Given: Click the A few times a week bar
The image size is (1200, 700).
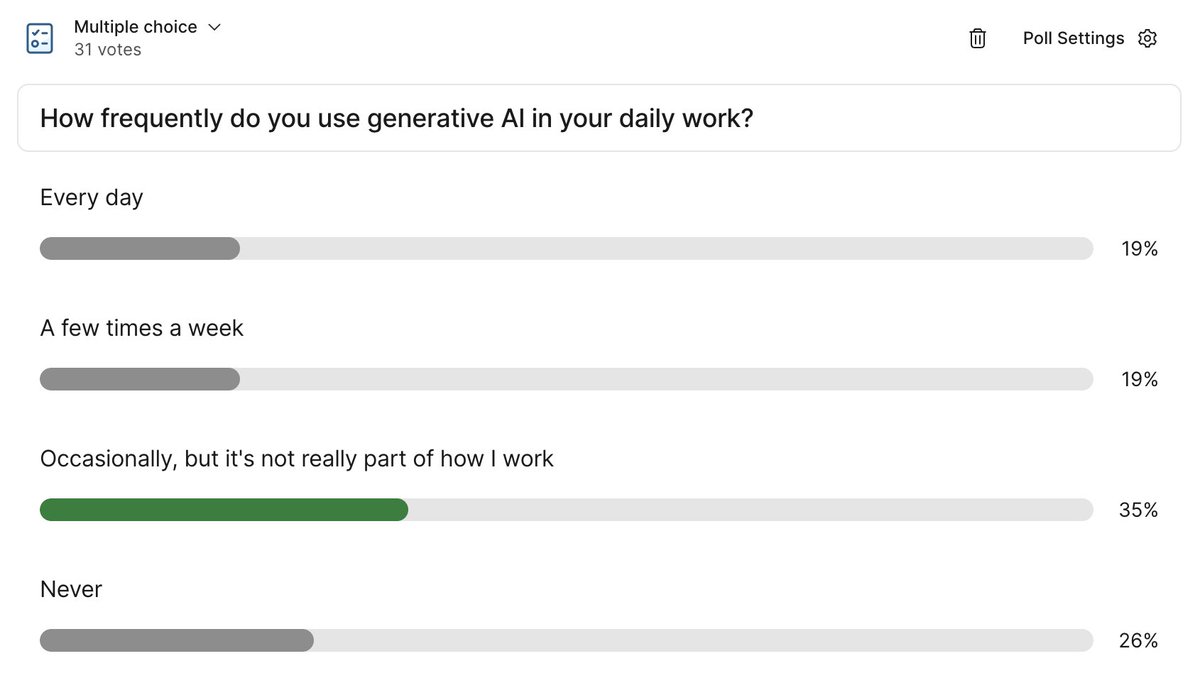Looking at the screenshot, I should point(566,379).
